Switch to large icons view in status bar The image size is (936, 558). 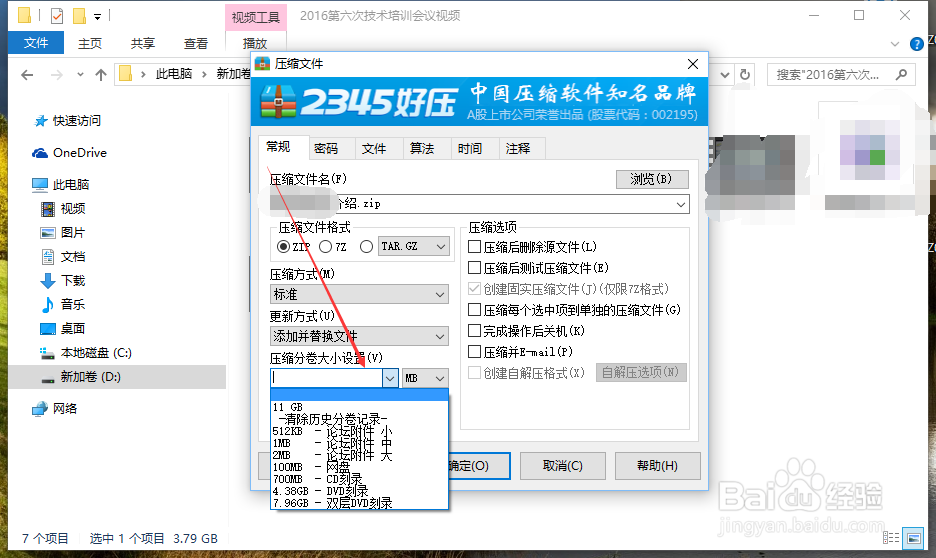click(x=913, y=538)
